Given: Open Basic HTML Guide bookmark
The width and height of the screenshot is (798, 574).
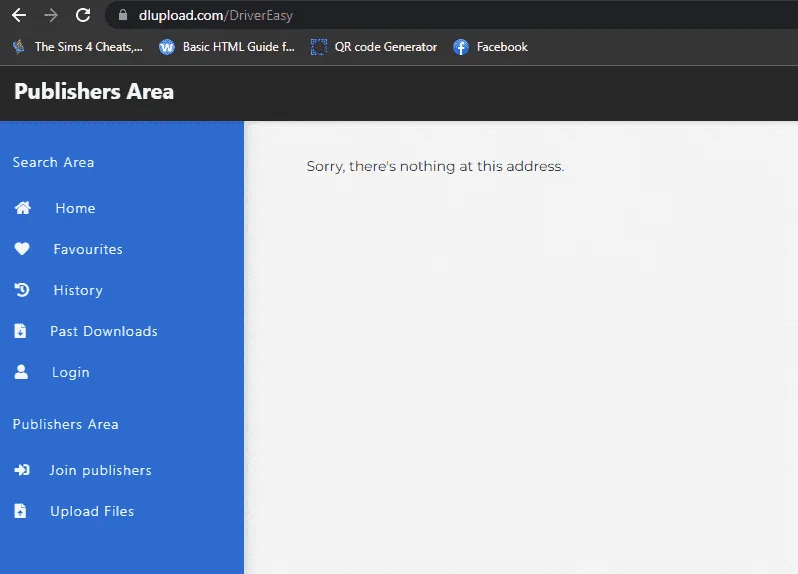Looking at the screenshot, I should click(227, 47).
